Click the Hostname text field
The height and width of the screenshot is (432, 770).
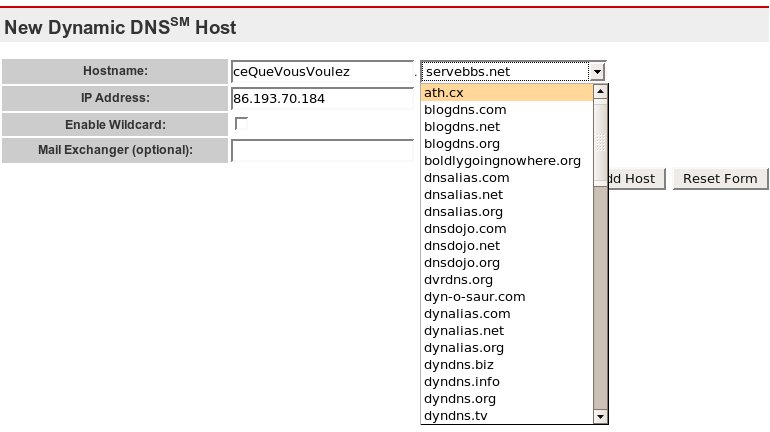click(321, 72)
